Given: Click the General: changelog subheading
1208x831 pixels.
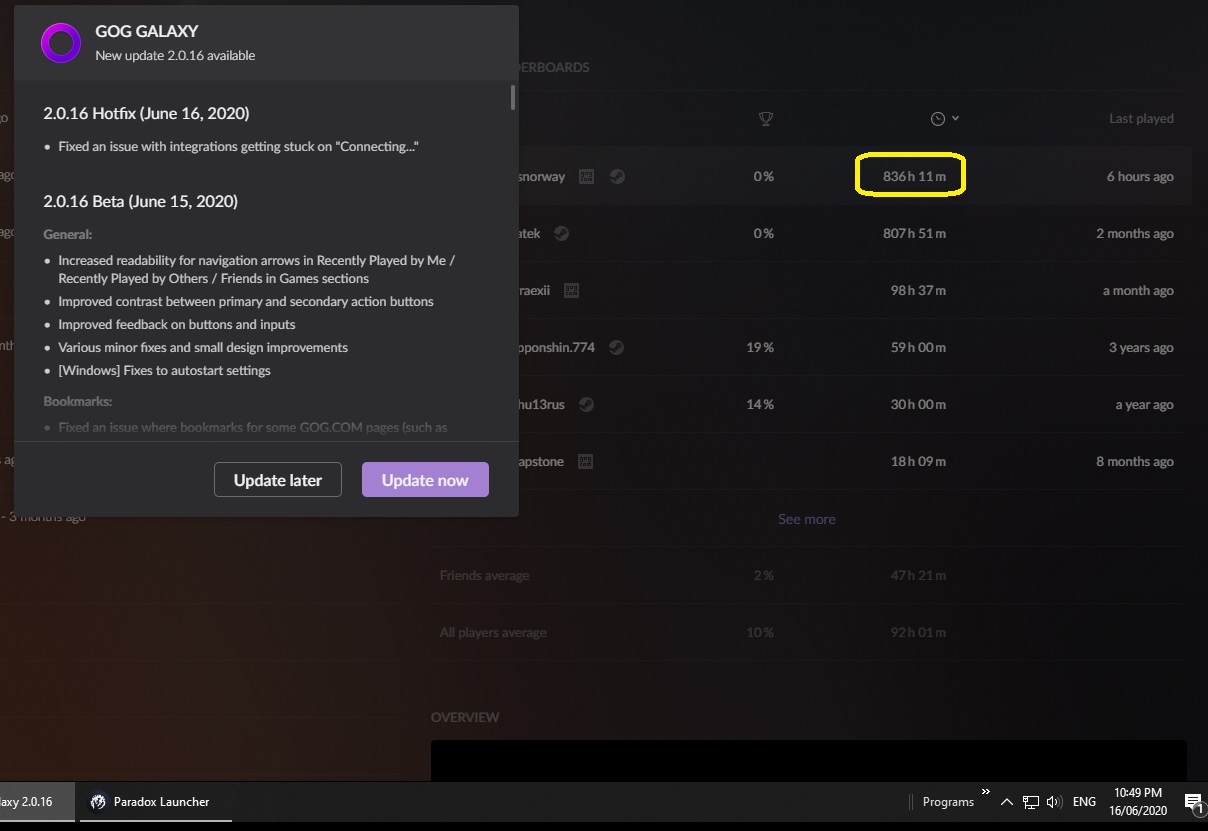Looking at the screenshot, I should point(68,235).
